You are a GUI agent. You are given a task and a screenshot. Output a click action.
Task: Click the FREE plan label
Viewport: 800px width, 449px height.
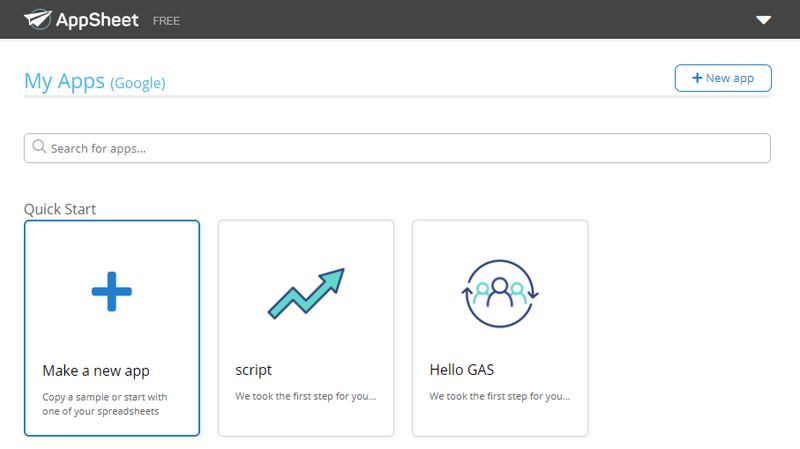[x=166, y=20]
